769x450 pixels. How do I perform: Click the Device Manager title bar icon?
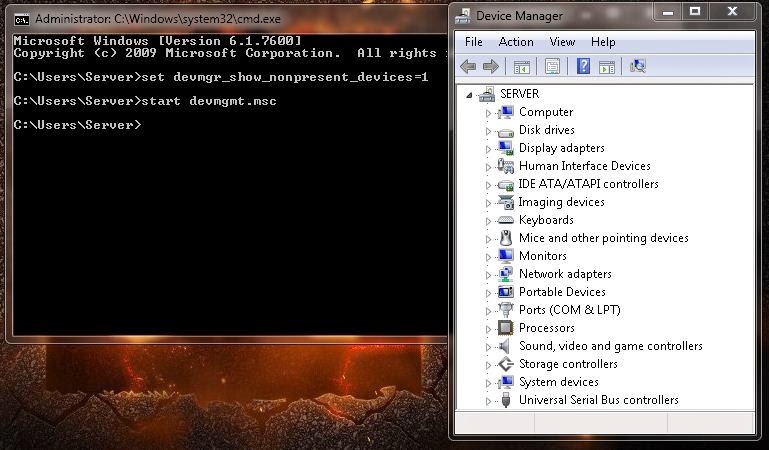tap(462, 16)
